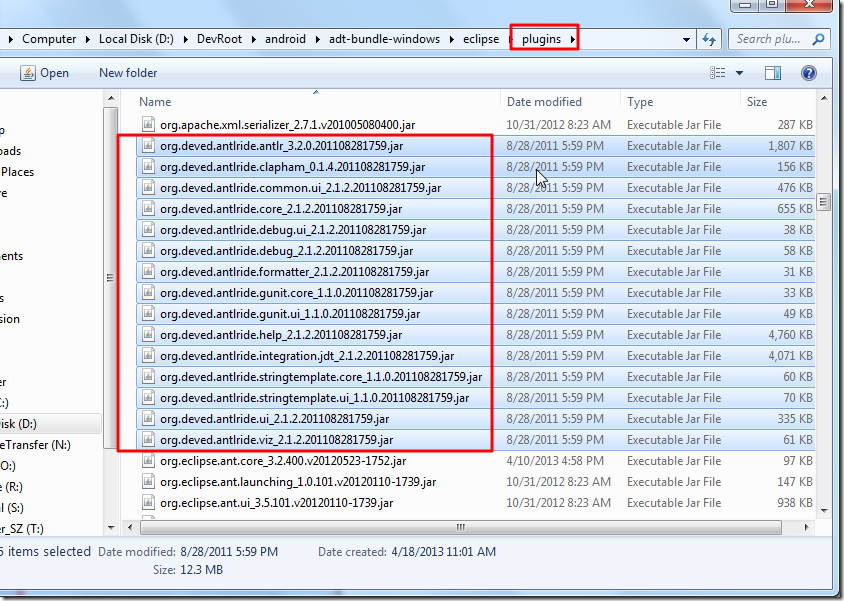Open the address bar history dropdown

pyautogui.click(x=686, y=39)
